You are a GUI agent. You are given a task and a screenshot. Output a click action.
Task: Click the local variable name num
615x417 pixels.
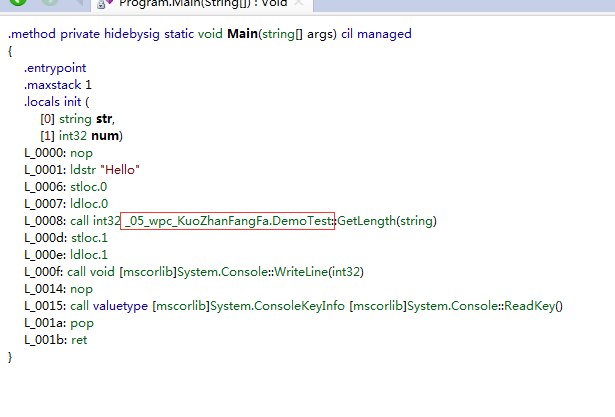click(105, 136)
